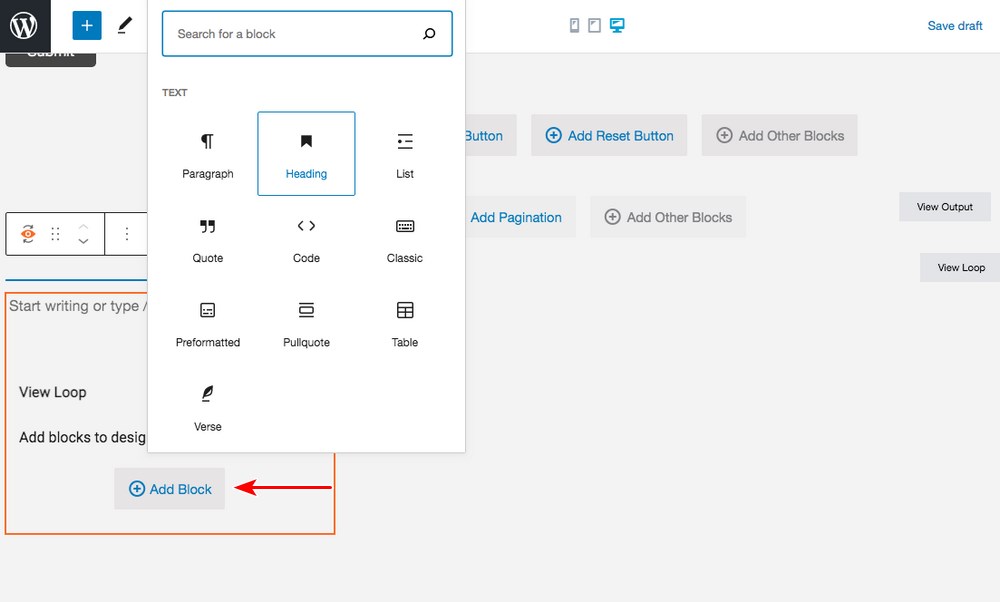Insert a Heading block

[306, 154]
